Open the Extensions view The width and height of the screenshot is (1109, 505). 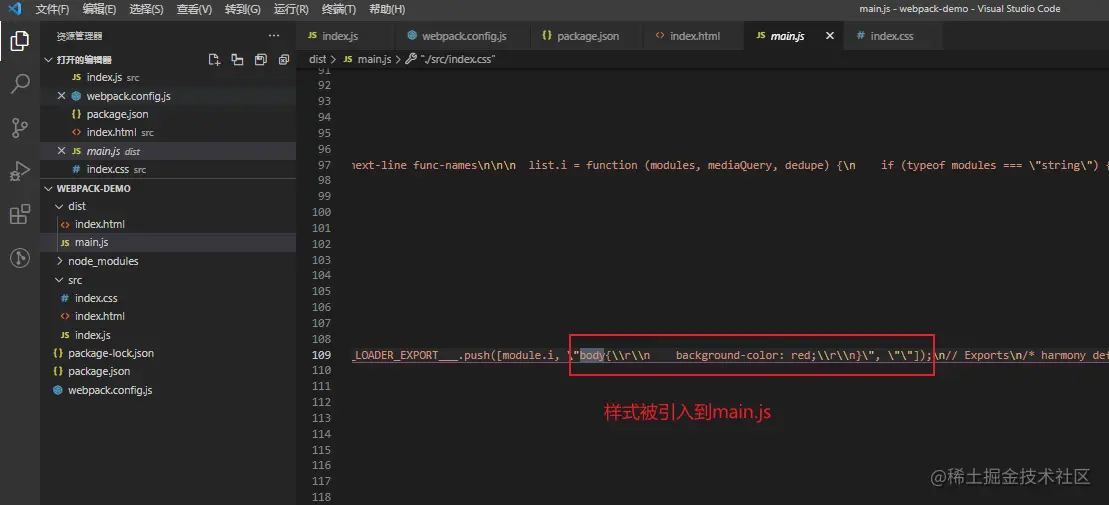point(20,214)
